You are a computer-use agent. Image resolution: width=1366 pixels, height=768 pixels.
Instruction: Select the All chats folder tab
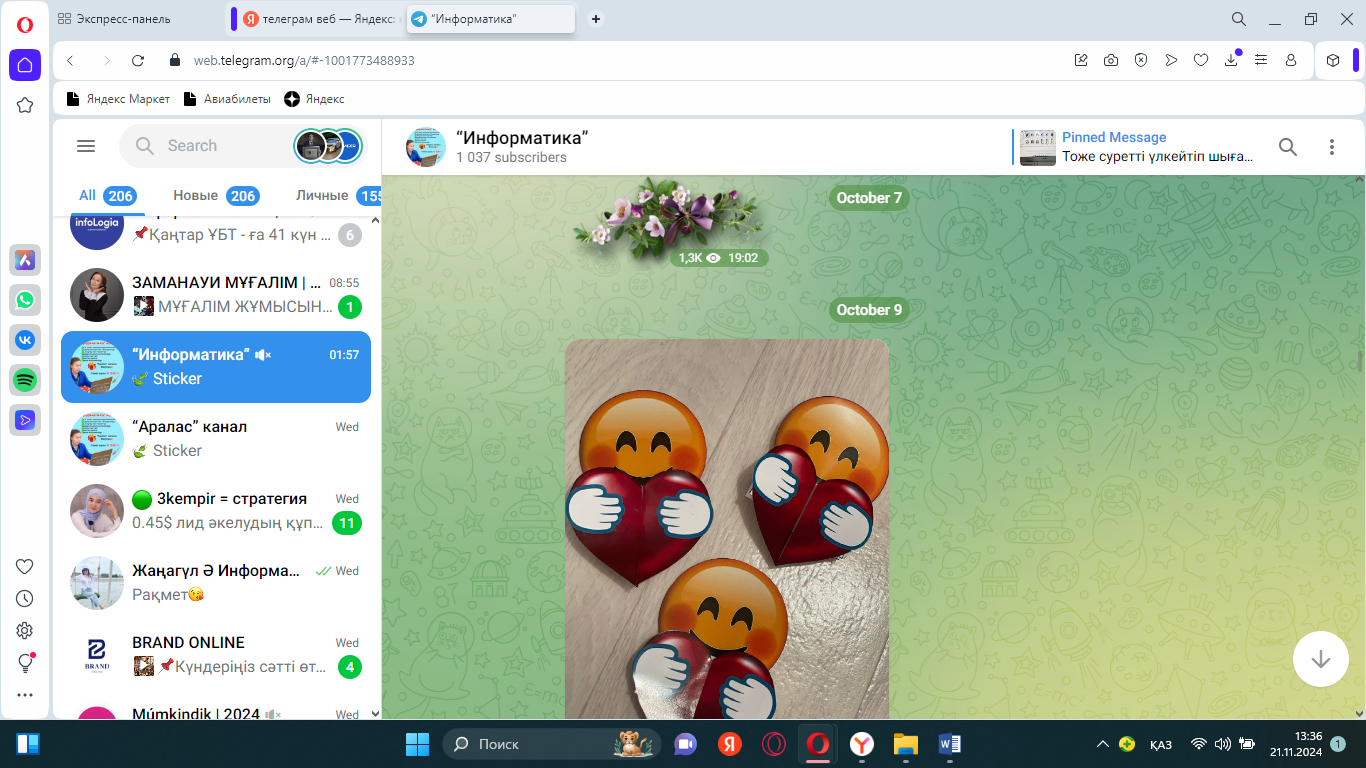108,196
